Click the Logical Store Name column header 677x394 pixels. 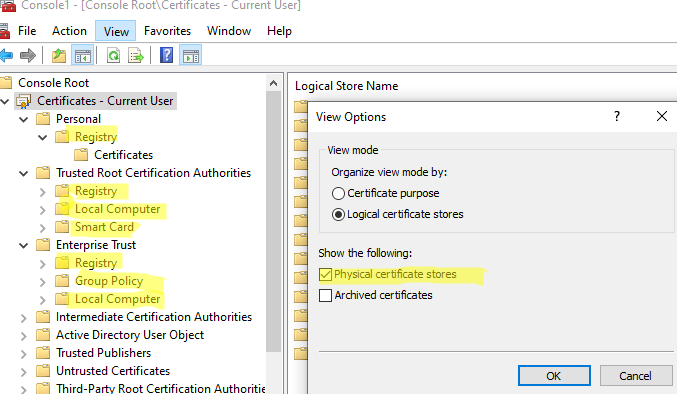tap(347, 86)
